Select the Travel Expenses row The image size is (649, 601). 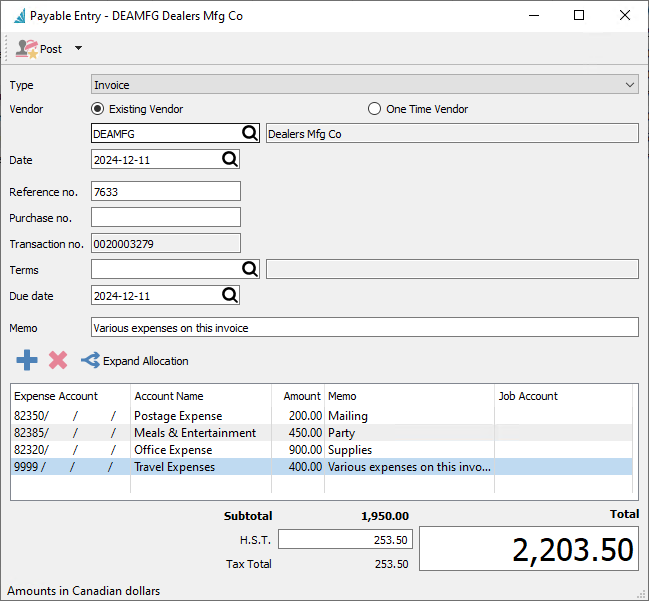point(322,466)
